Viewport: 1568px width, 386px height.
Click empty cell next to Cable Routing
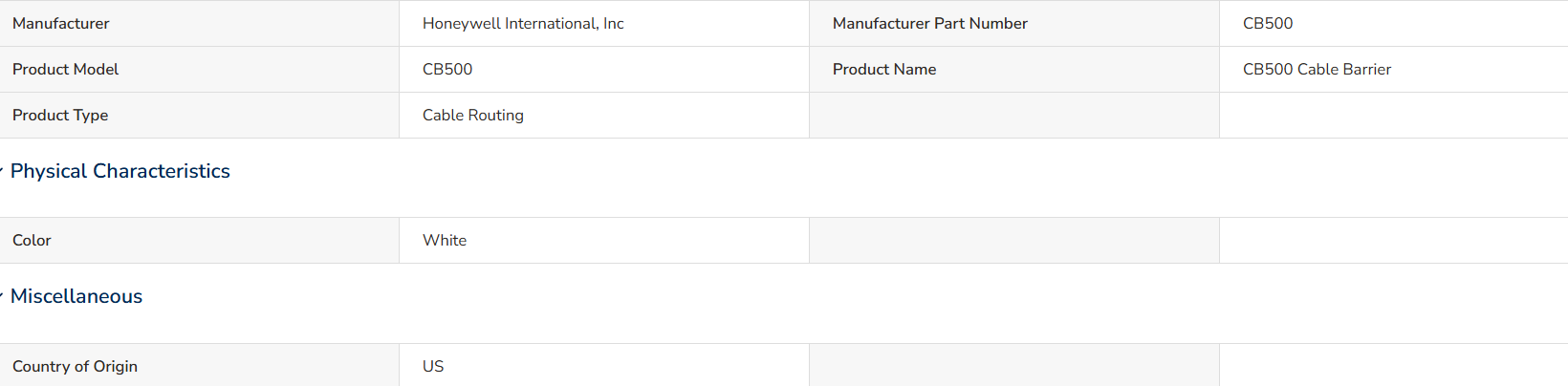click(x=1014, y=115)
